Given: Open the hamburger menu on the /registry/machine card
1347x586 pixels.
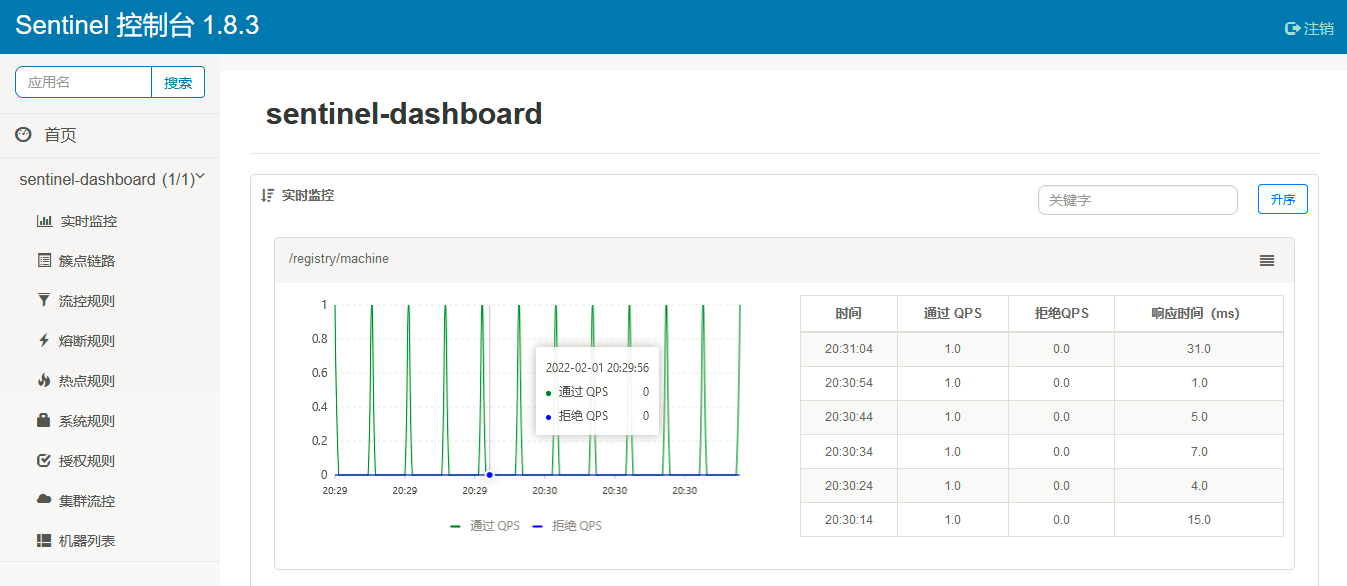Looking at the screenshot, I should coord(1267,260).
